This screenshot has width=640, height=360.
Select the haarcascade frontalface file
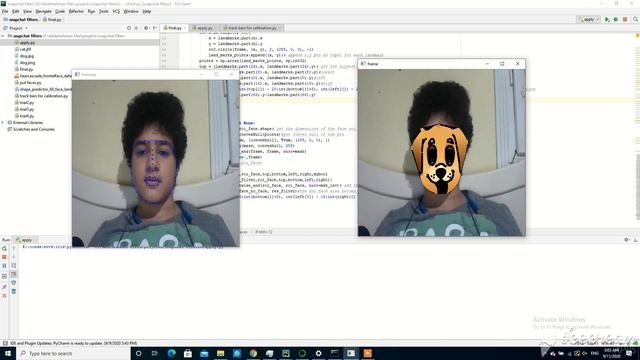point(43,76)
